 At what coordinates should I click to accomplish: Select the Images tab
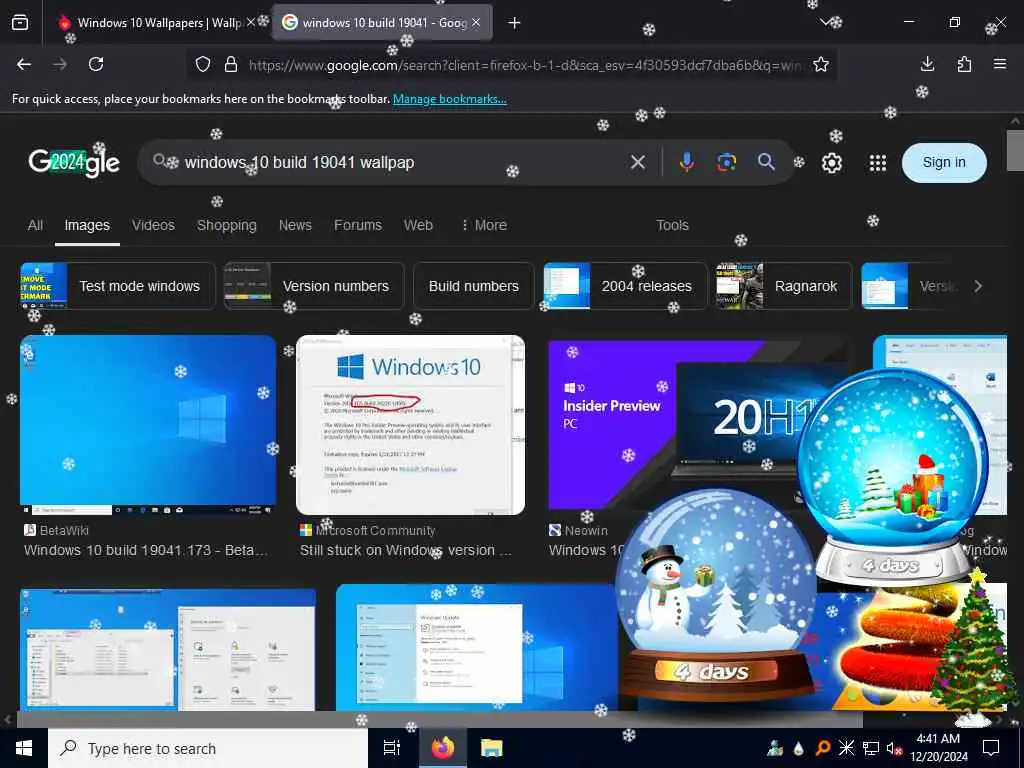87,225
